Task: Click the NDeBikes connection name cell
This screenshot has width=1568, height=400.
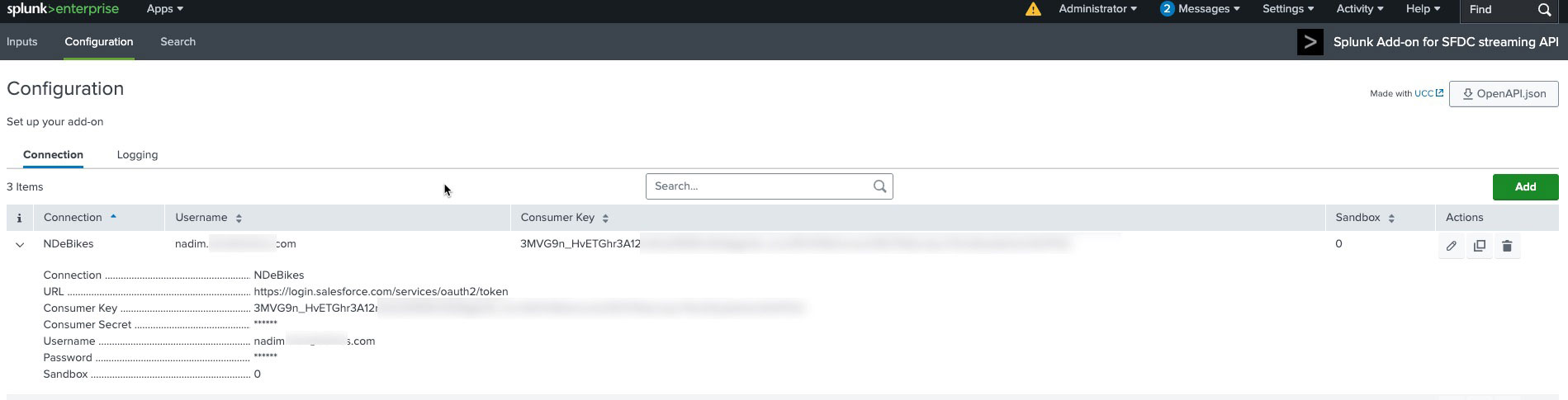Action: pos(69,244)
